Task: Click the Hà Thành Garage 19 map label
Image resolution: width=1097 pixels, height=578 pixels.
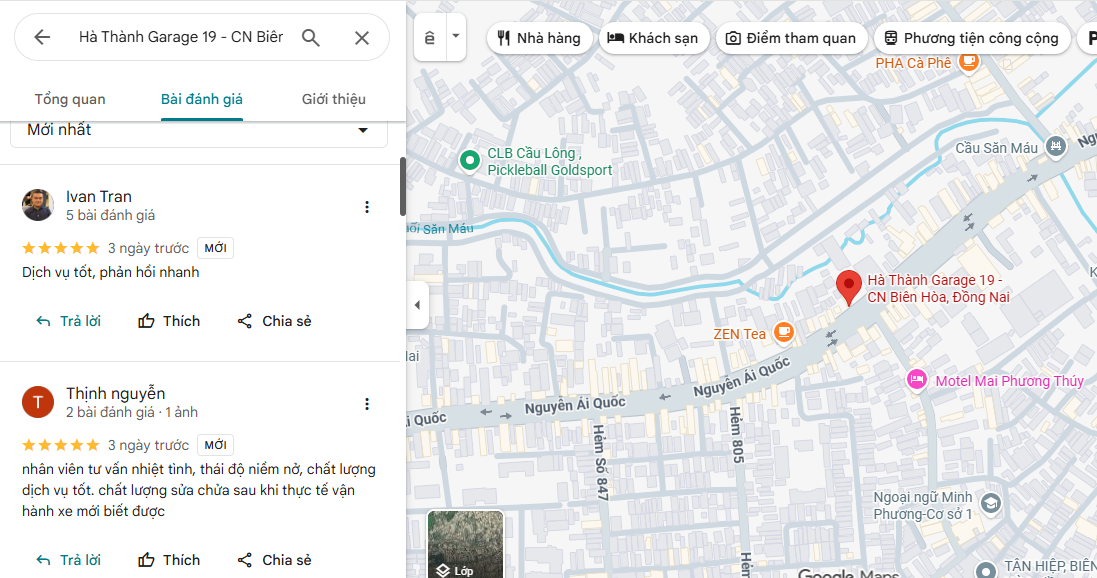Action: [938, 288]
